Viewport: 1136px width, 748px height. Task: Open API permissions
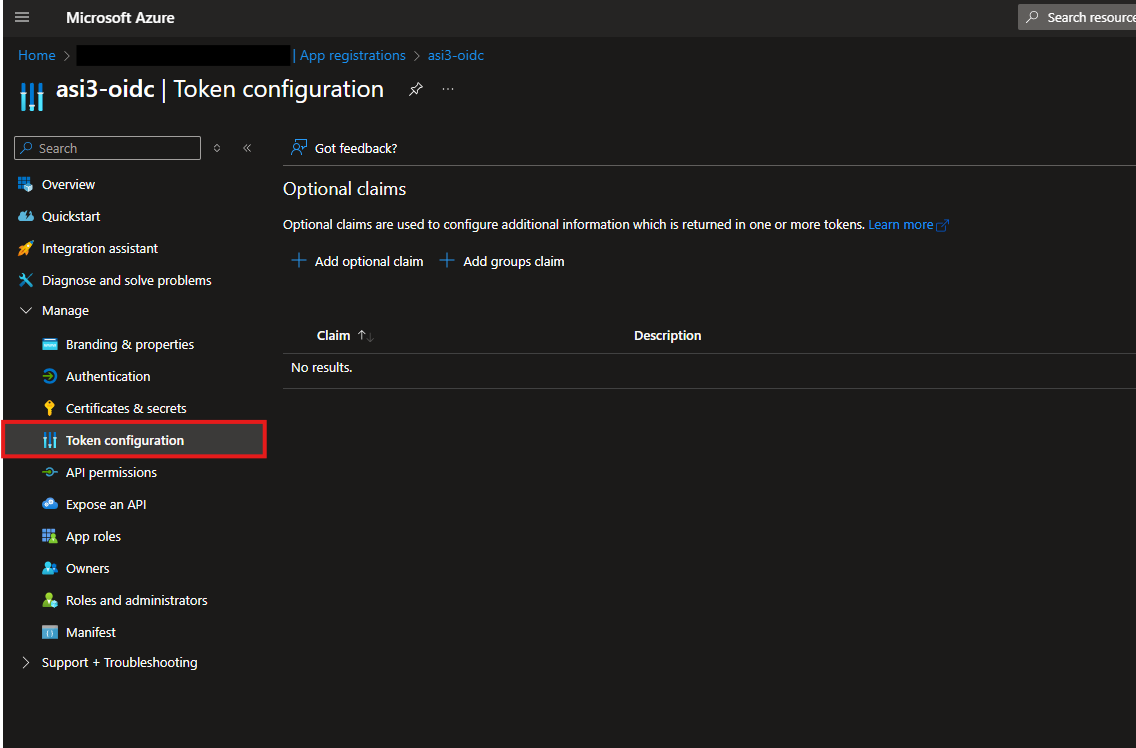point(111,473)
